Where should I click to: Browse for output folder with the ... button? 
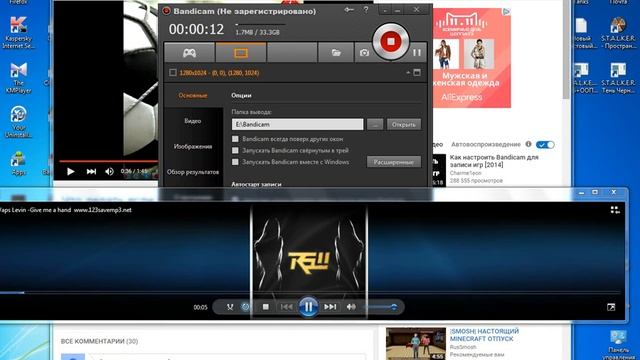coord(375,124)
